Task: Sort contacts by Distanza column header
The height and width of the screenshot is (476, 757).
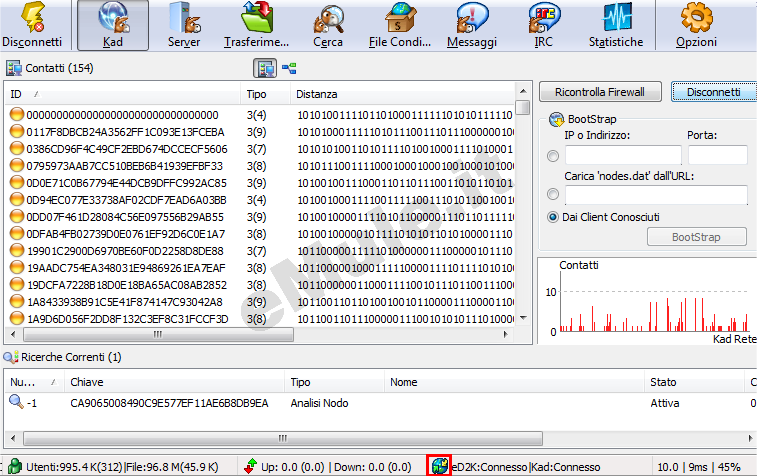Action: 403,94
